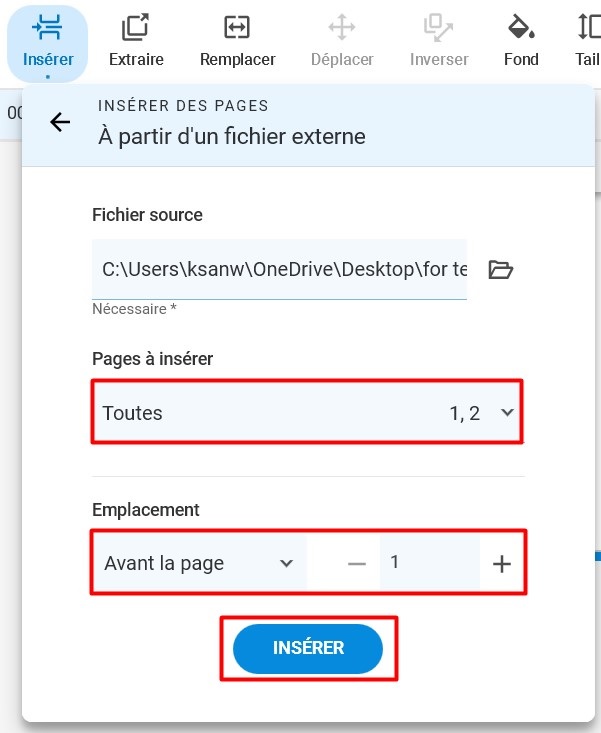Click the Pages à insérer label
This screenshot has height=733, width=601.
click(152, 359)
